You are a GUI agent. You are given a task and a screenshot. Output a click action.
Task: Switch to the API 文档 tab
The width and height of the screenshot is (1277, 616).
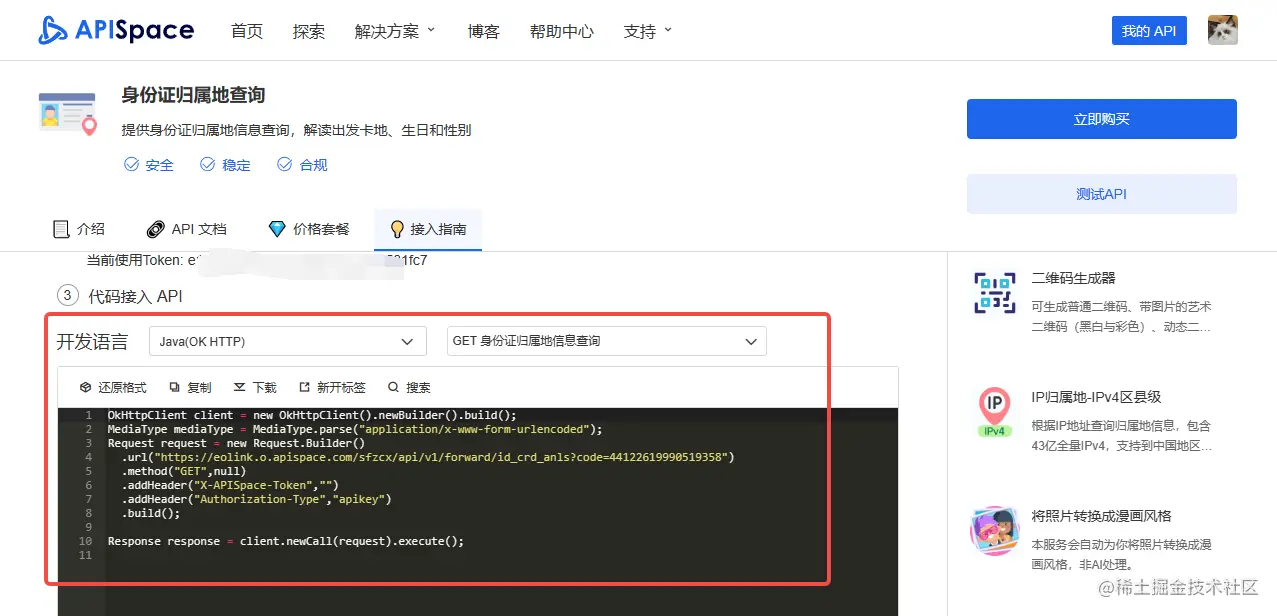coord(187,229)
